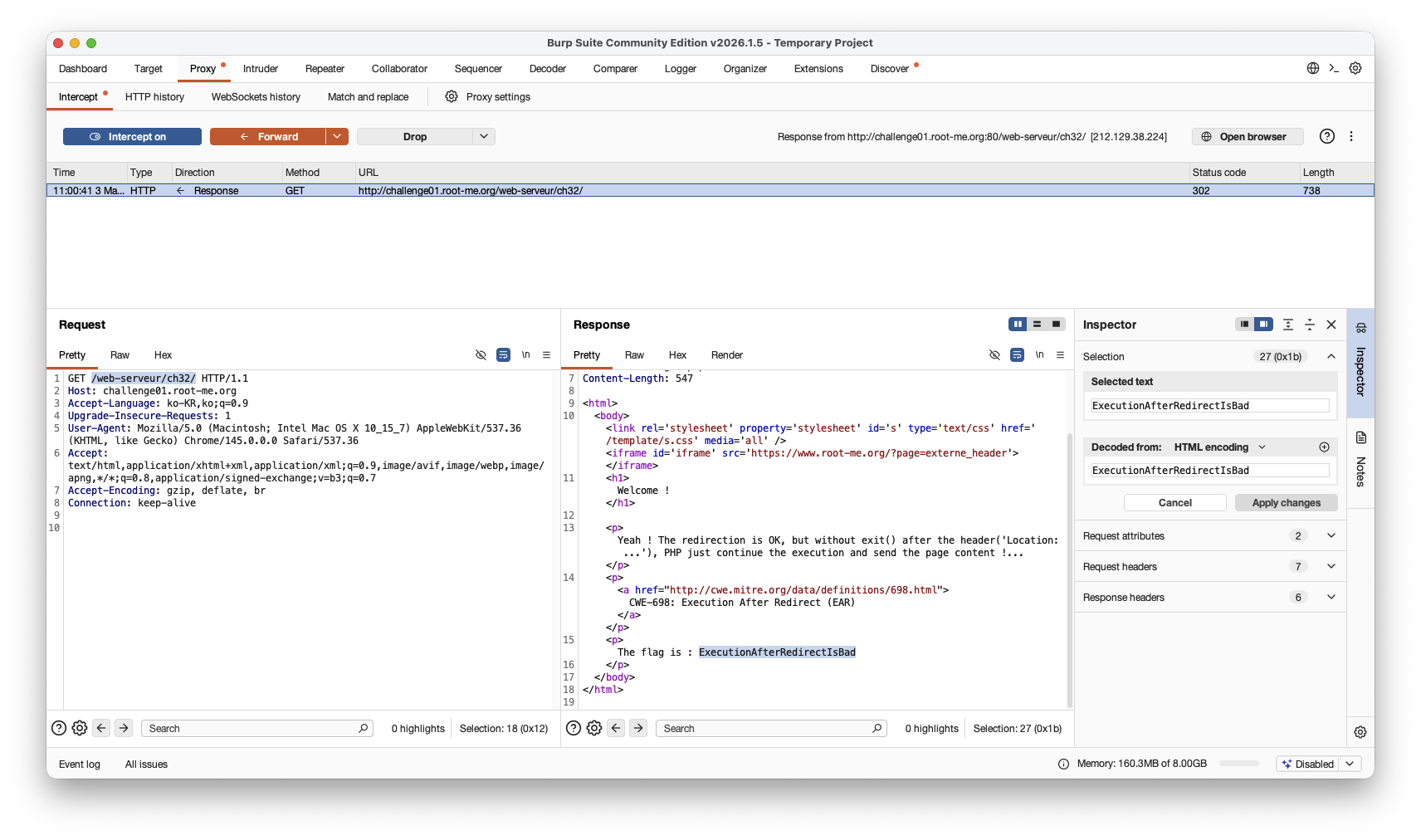
Task: Open the Intercept help question-mark icon
Action: (1327, 136)
